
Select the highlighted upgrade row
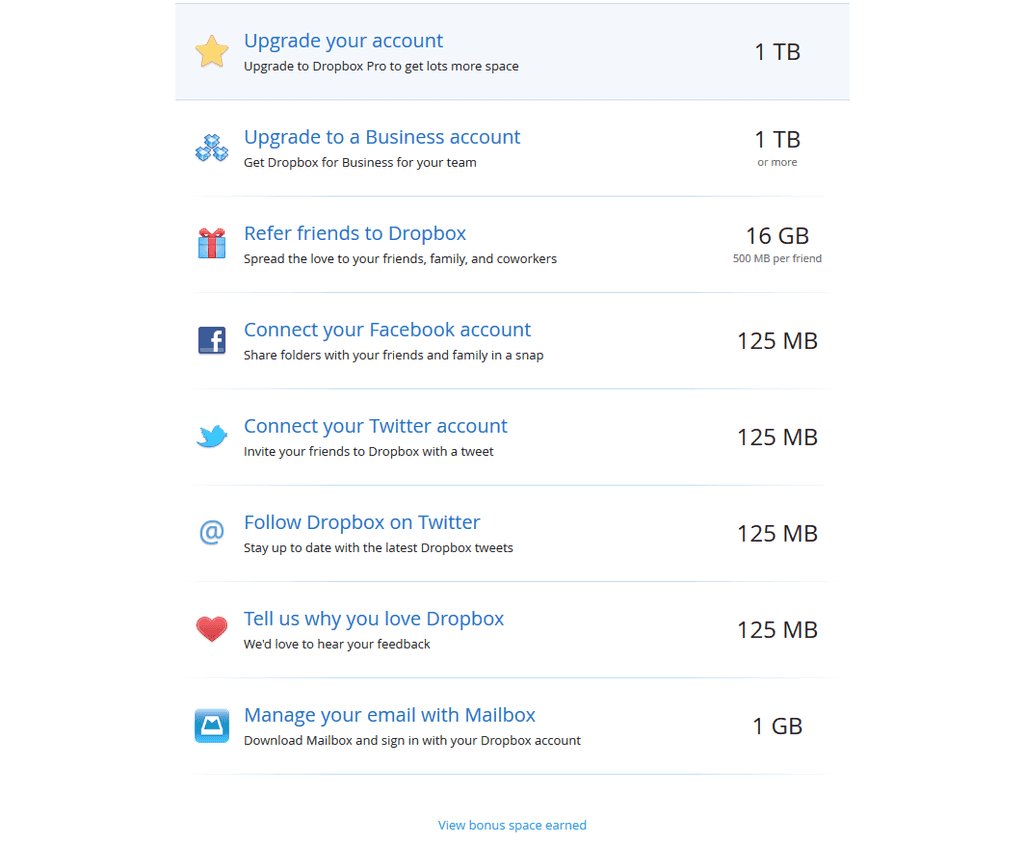tap(512, 51)
